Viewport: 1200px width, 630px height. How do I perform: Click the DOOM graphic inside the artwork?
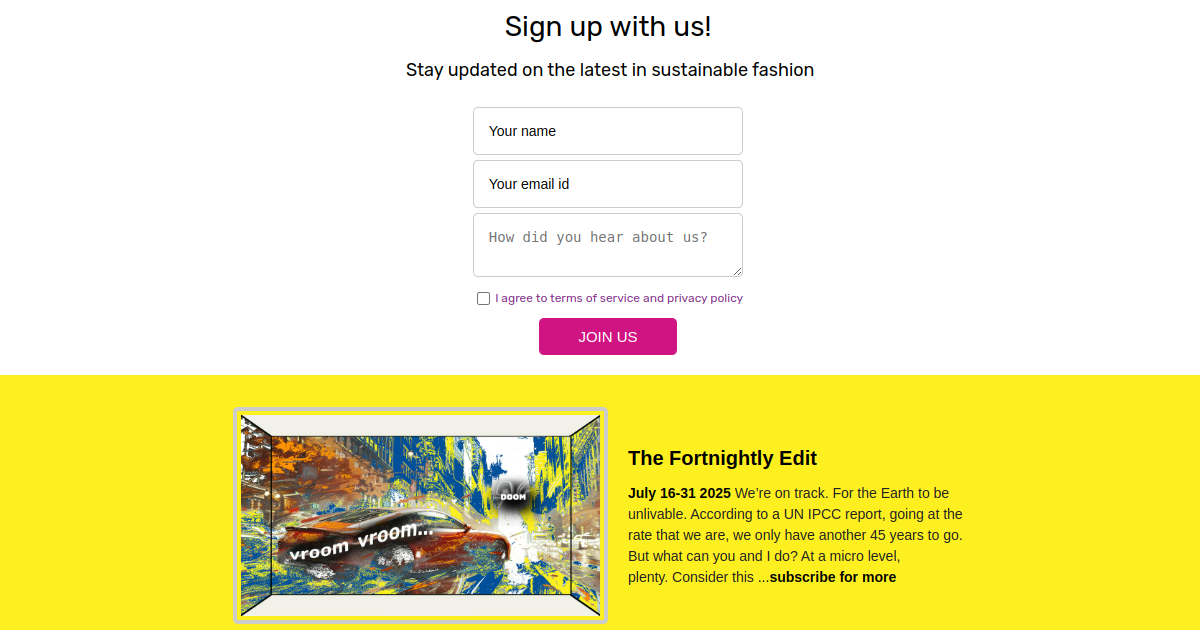pos(512,494)
